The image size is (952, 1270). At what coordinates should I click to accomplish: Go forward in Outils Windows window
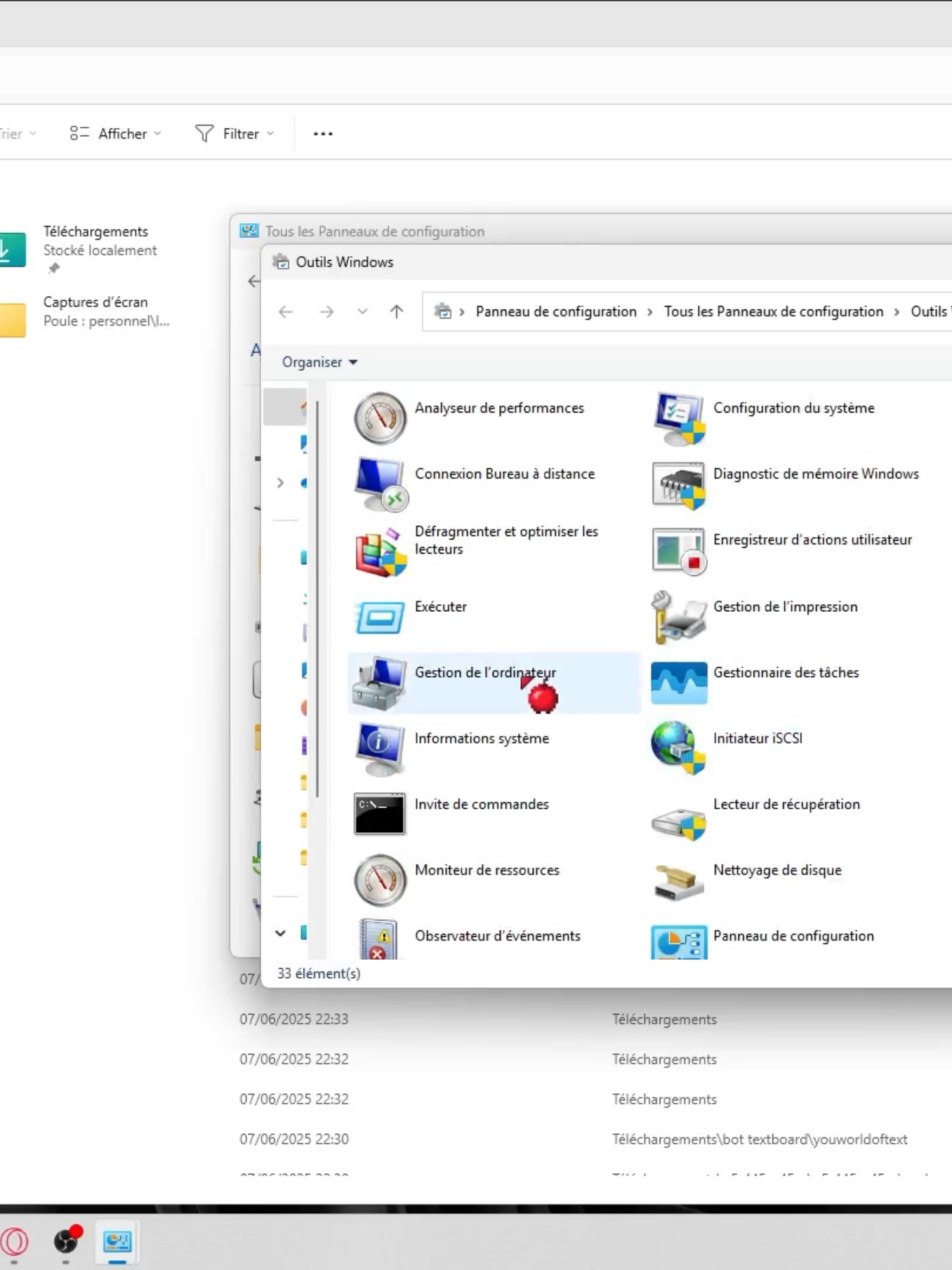326,311
